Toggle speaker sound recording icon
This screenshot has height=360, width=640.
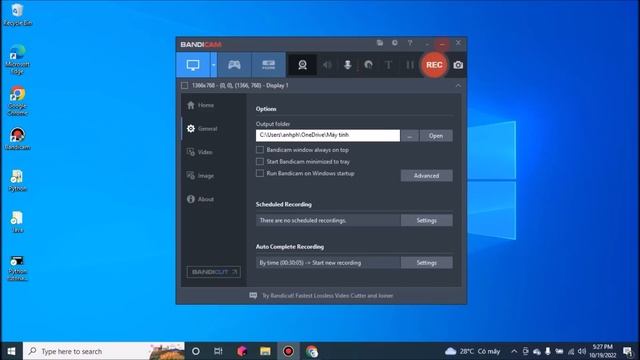[327, 65]
